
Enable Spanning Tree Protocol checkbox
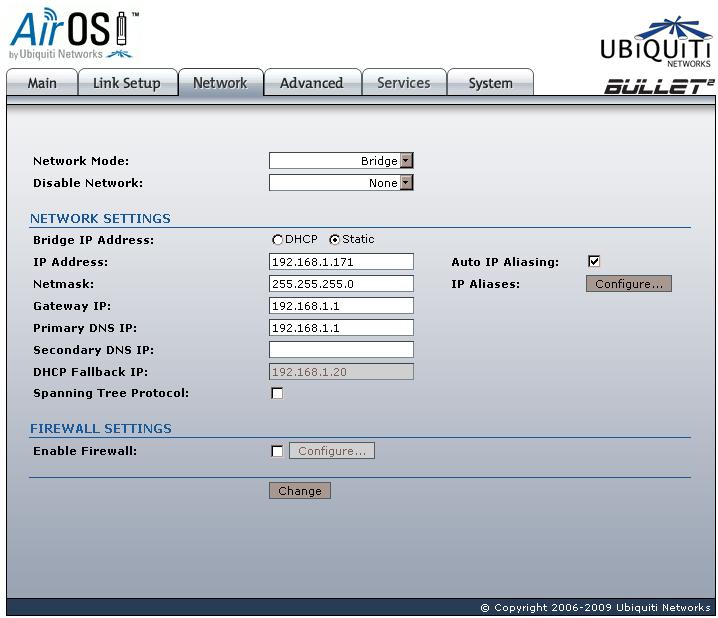[x=277, y=393]
